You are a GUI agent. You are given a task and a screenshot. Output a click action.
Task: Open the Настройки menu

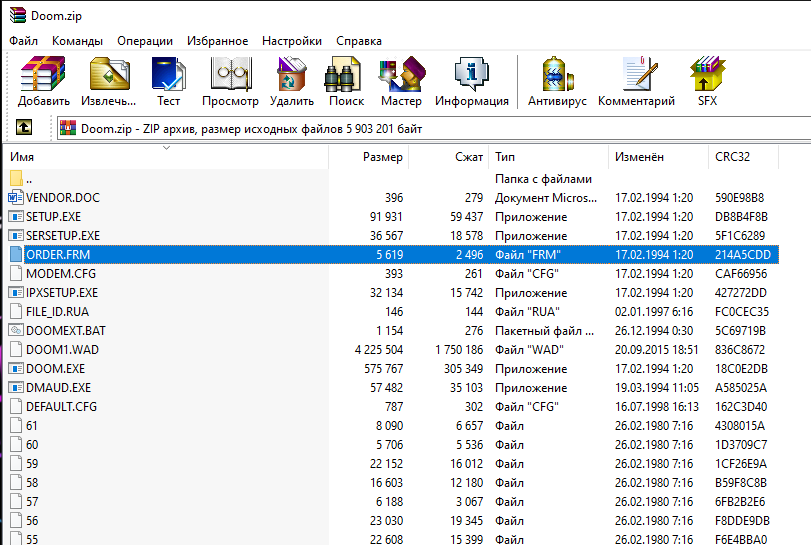(291, 41)
